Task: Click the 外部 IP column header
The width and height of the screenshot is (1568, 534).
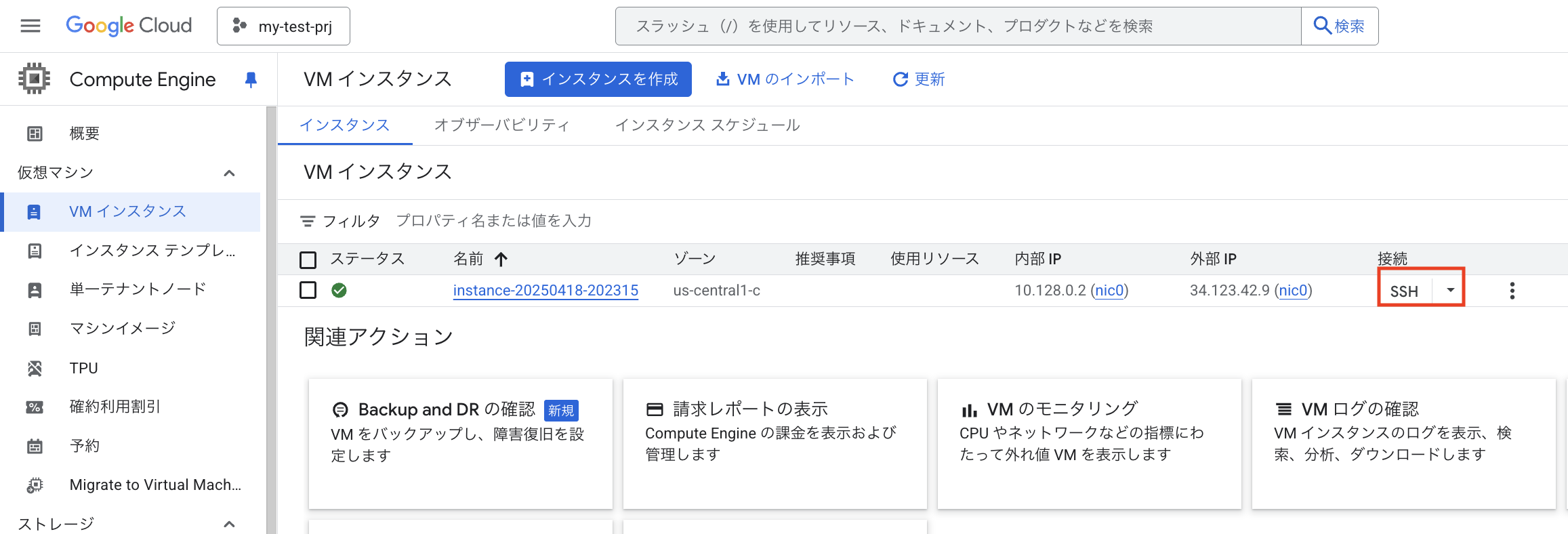Action: pos(1213,259)
